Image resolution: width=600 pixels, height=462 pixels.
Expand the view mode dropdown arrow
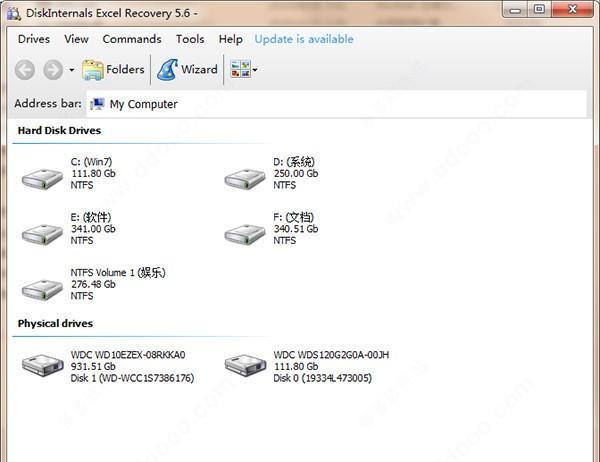(x=255, y=70)
